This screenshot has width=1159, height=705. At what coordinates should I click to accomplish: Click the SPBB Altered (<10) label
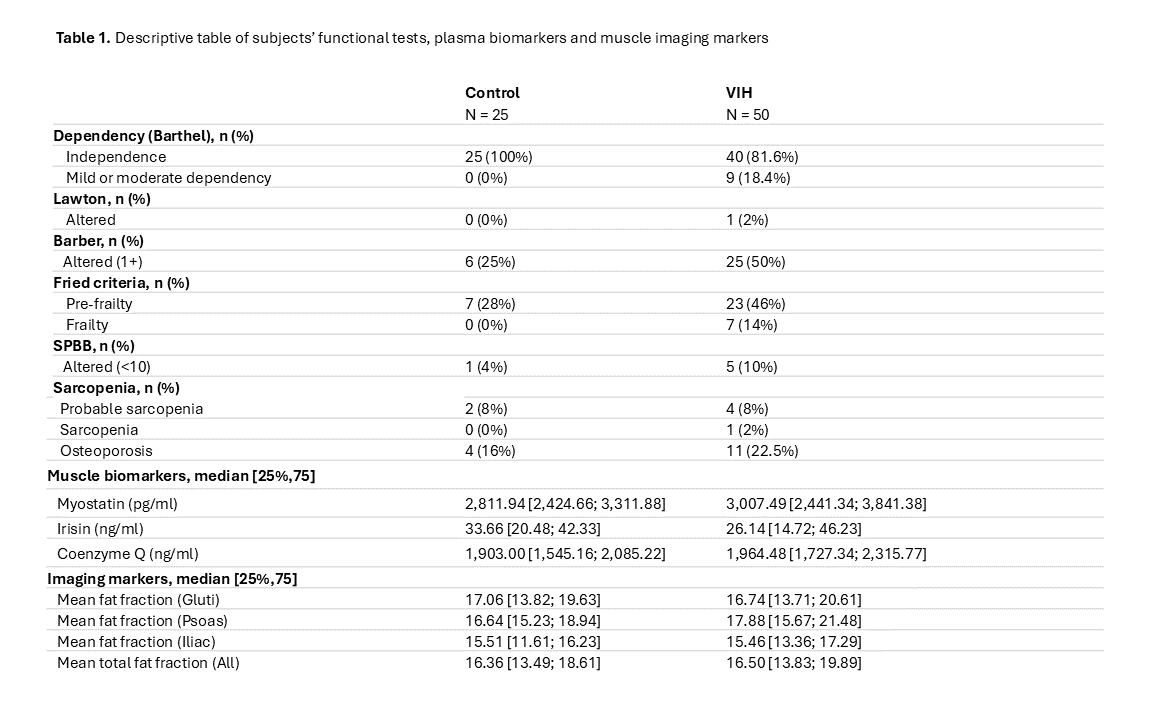pos(106,367)
